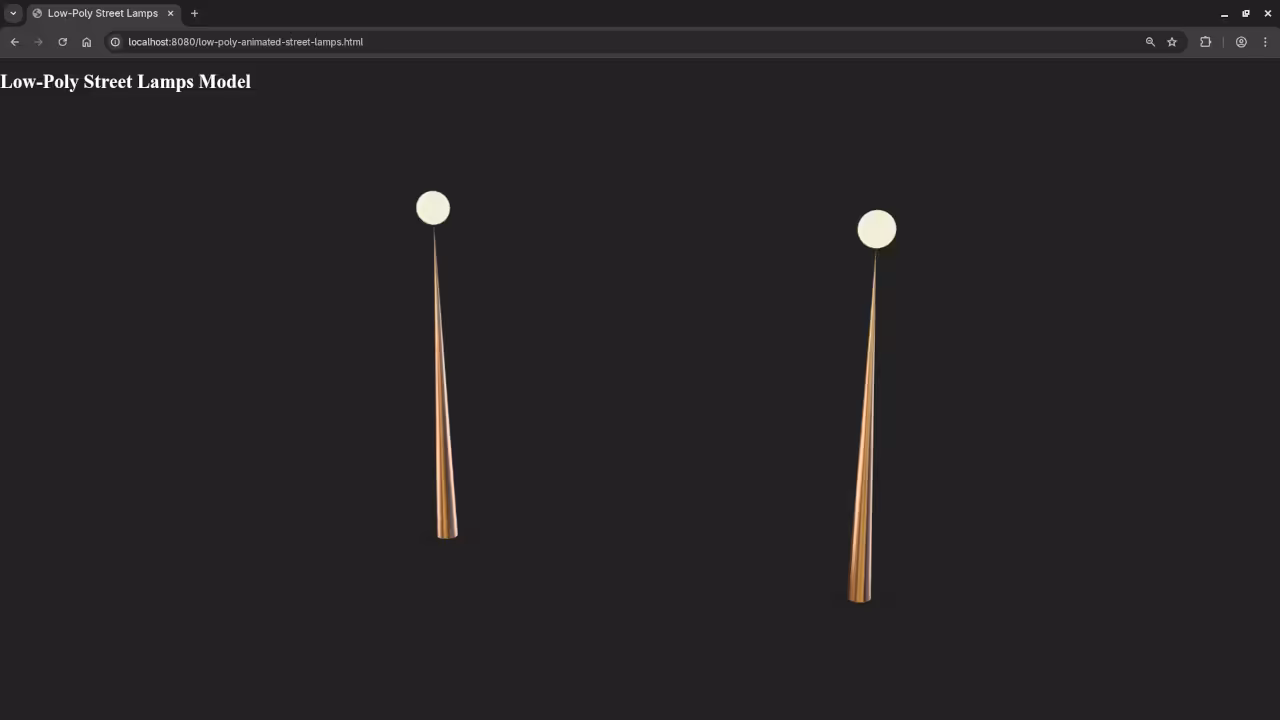1280x720 pixels.
Task: View site information via the info icon
Action: pyautogui.click(x=115, y=42)
